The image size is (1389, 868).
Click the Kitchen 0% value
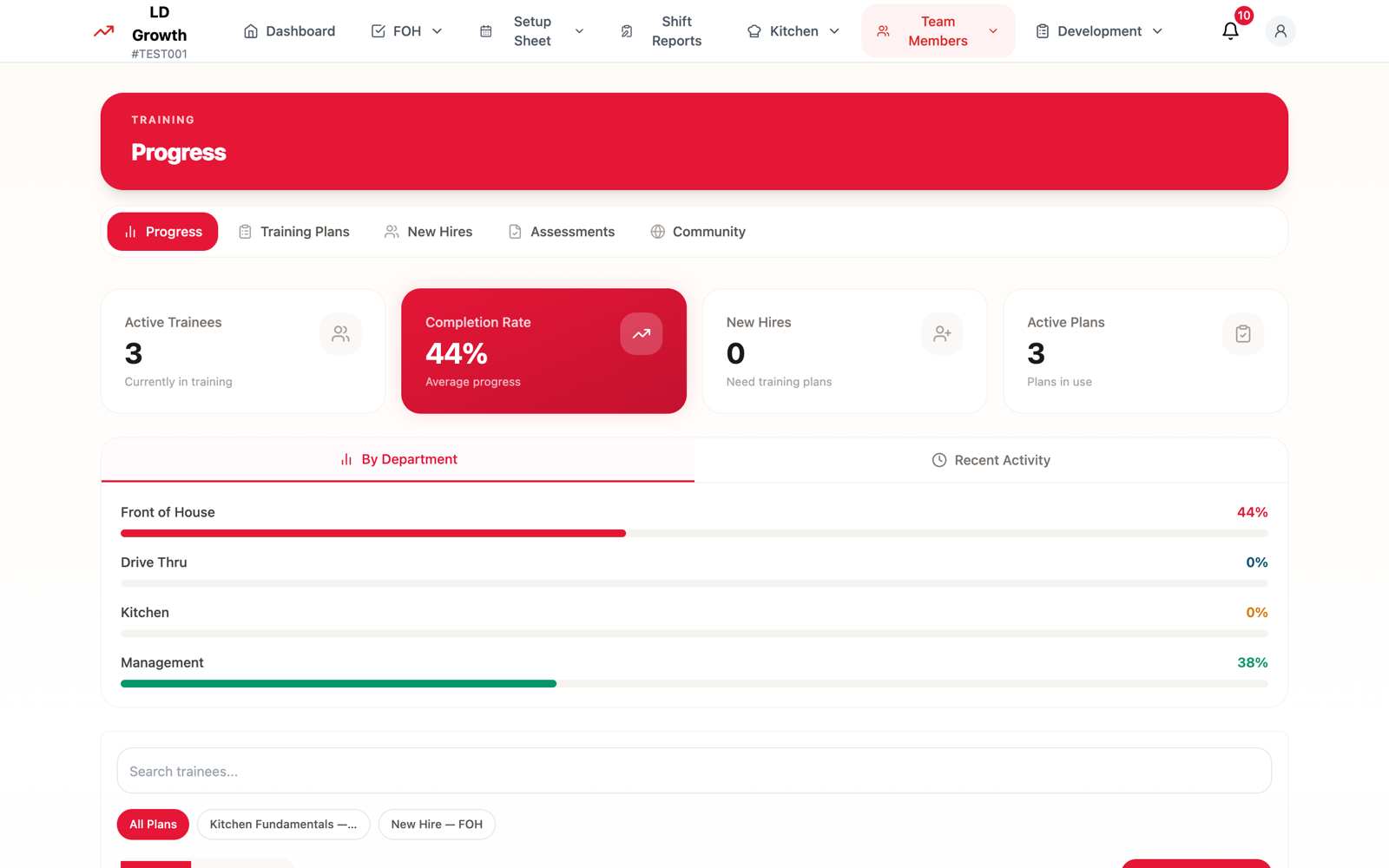pos(1256,613)
